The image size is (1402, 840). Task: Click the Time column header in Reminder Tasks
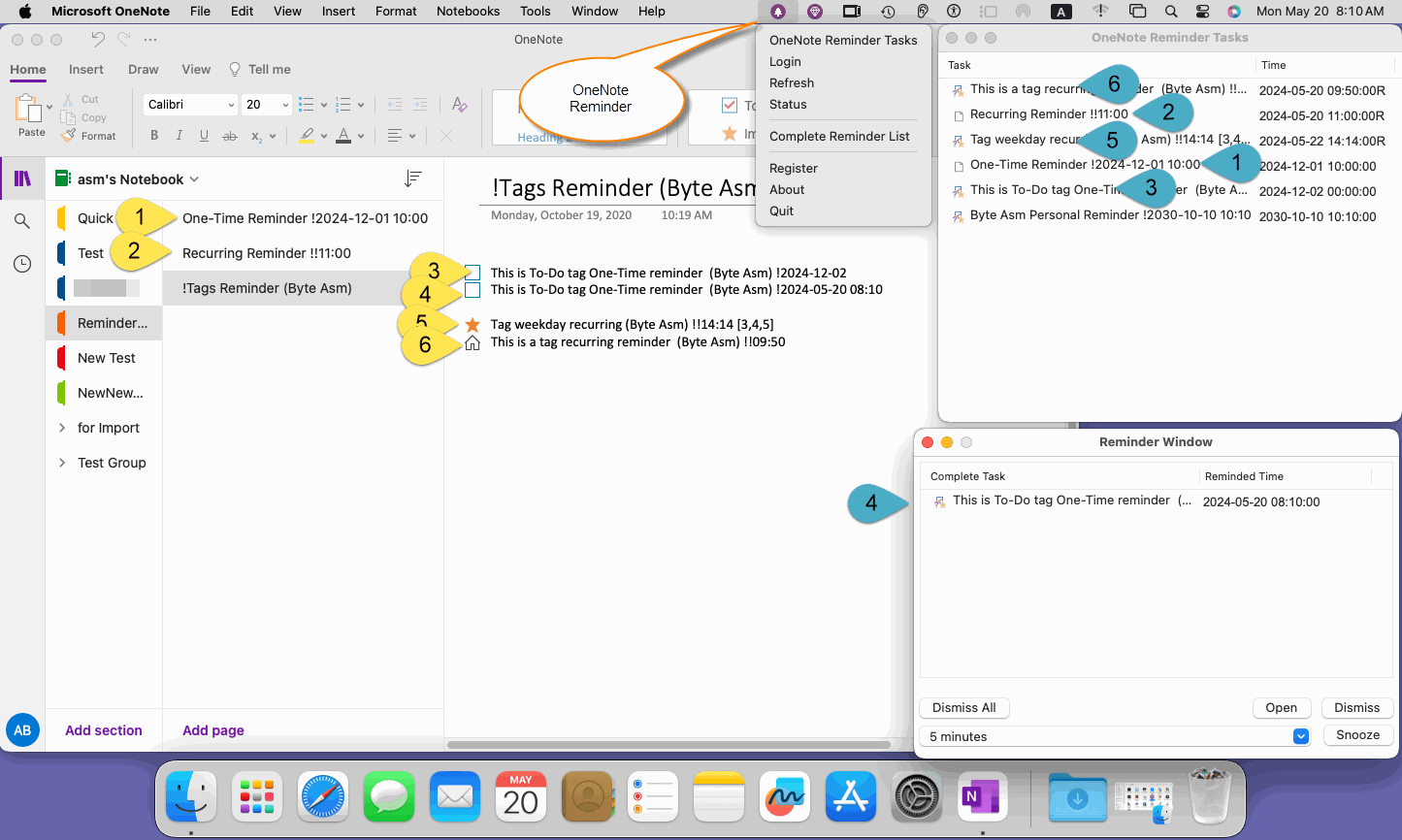point(1273,65)
